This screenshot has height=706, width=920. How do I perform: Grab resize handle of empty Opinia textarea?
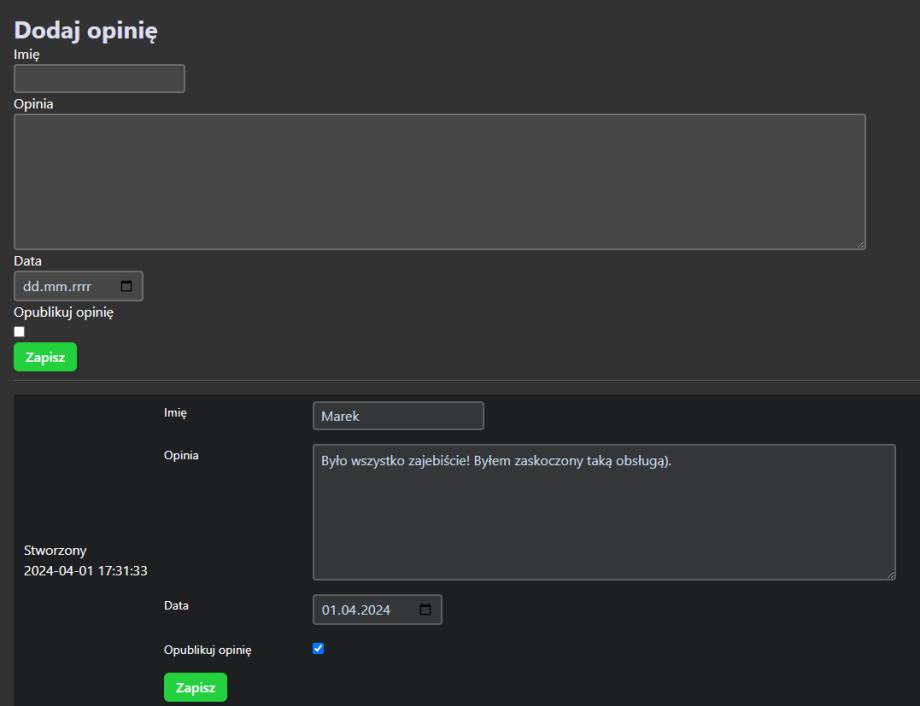[x=859, y=243]
